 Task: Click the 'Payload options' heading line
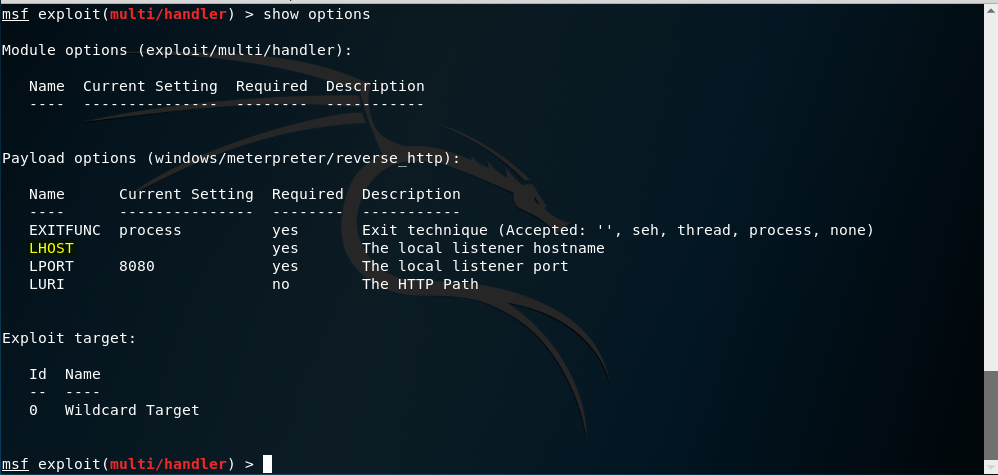[x=230, y=158]
